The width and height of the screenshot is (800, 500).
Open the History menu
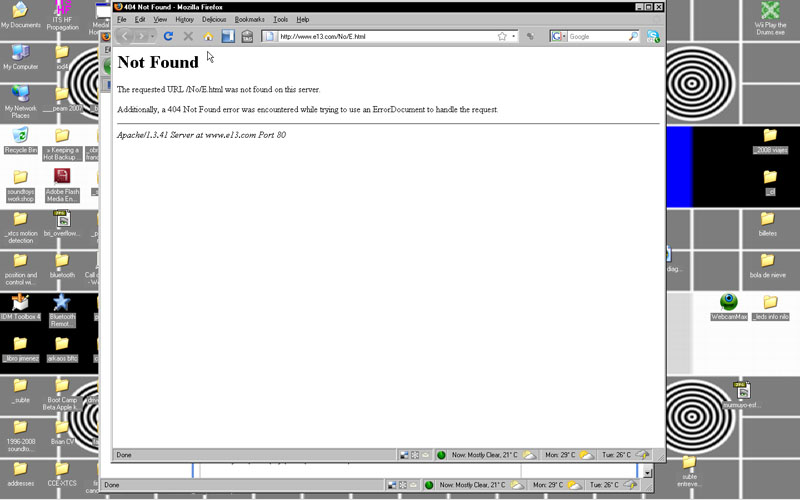[x=184, y=19]
